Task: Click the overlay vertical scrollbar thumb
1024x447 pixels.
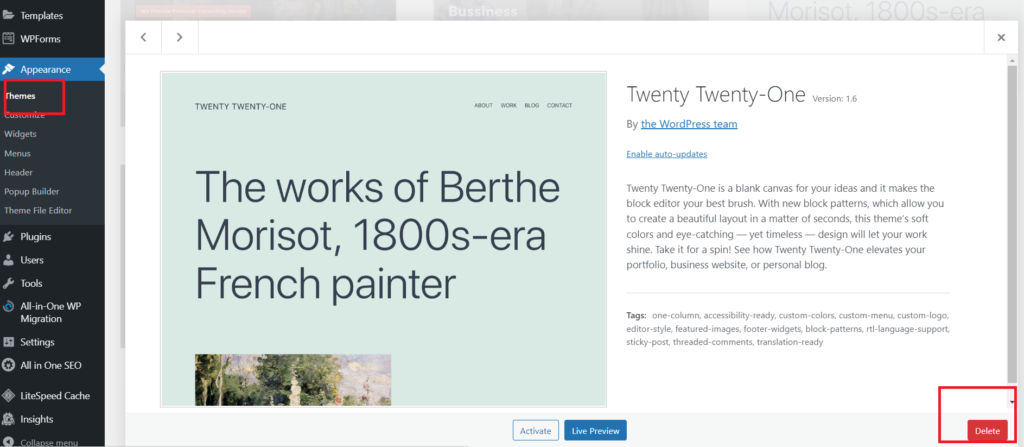Action: (1012, 224)
